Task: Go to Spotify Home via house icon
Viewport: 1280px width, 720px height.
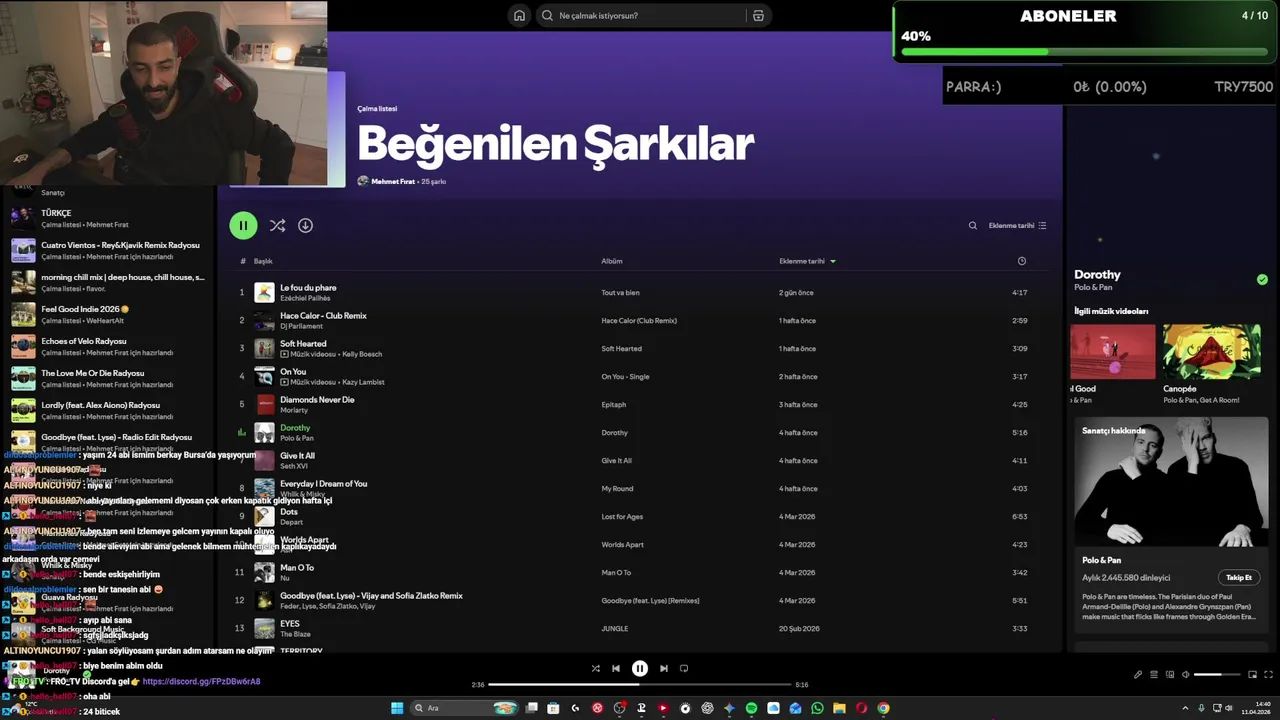Action: pos(519,15)
